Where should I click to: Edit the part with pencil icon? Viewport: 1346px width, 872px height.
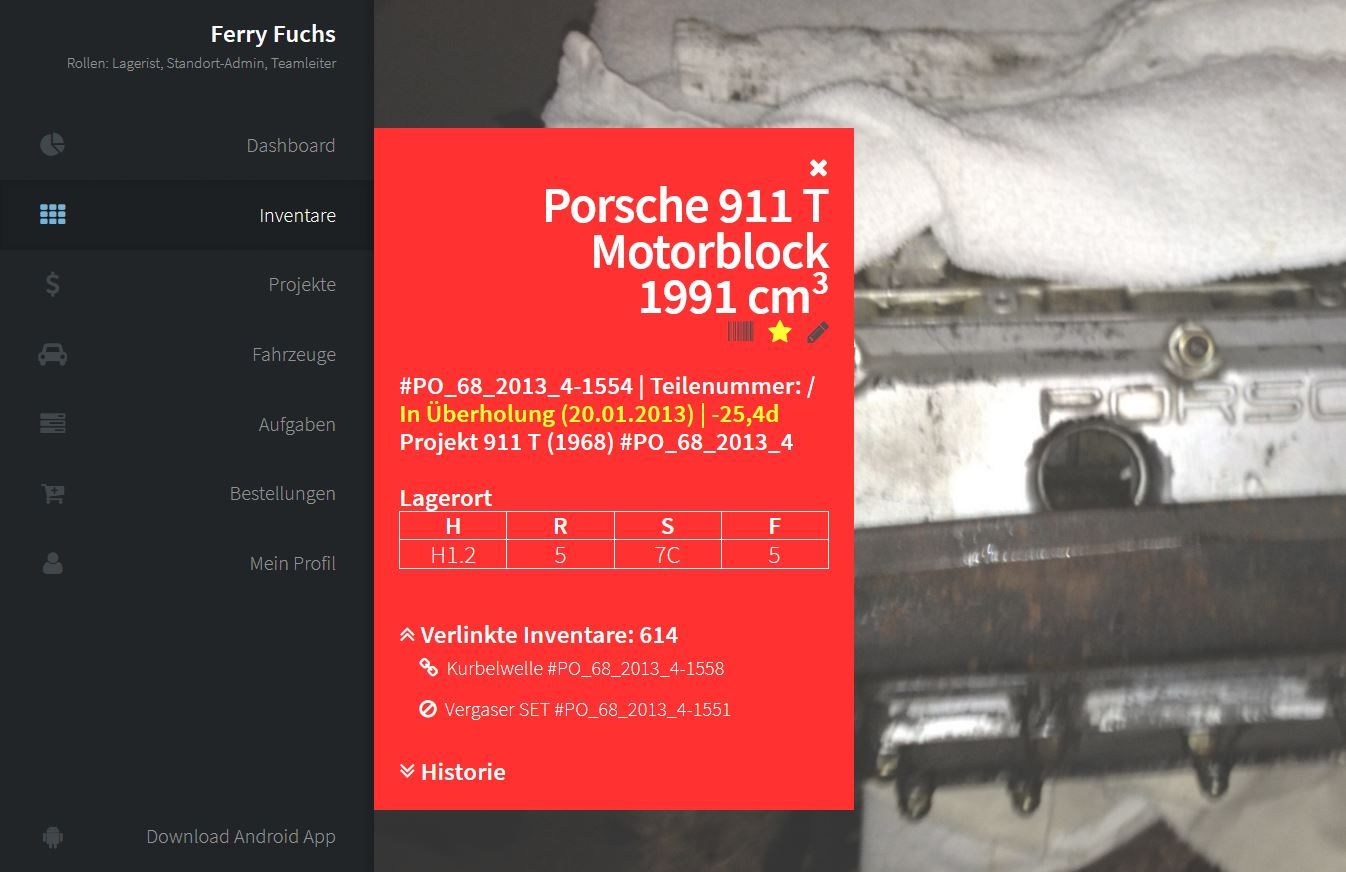tap(818, 332)
